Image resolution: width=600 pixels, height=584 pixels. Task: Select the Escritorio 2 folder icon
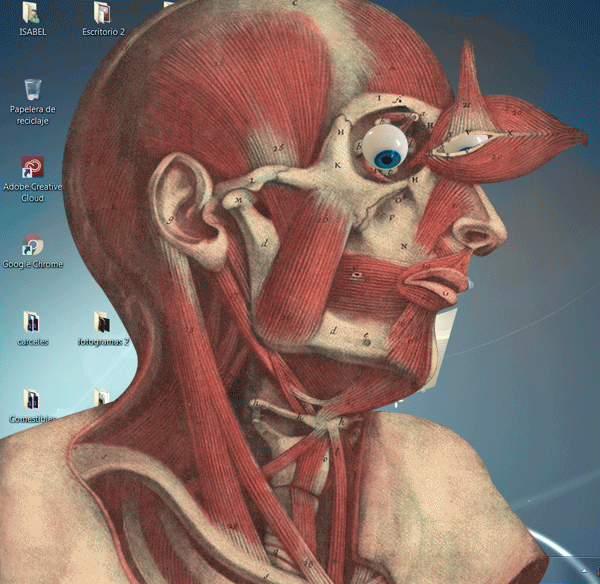(102, 13)
